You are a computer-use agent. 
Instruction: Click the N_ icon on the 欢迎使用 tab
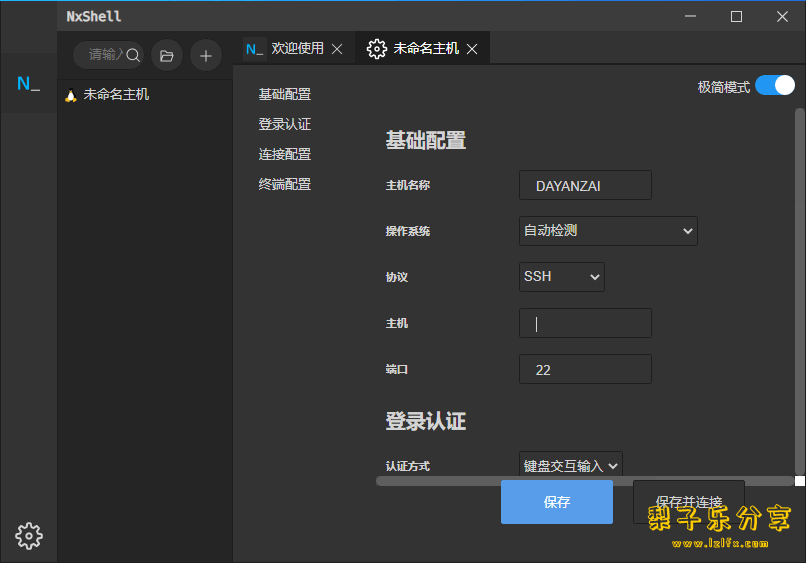pyautogui.click(x=254, y=49)
